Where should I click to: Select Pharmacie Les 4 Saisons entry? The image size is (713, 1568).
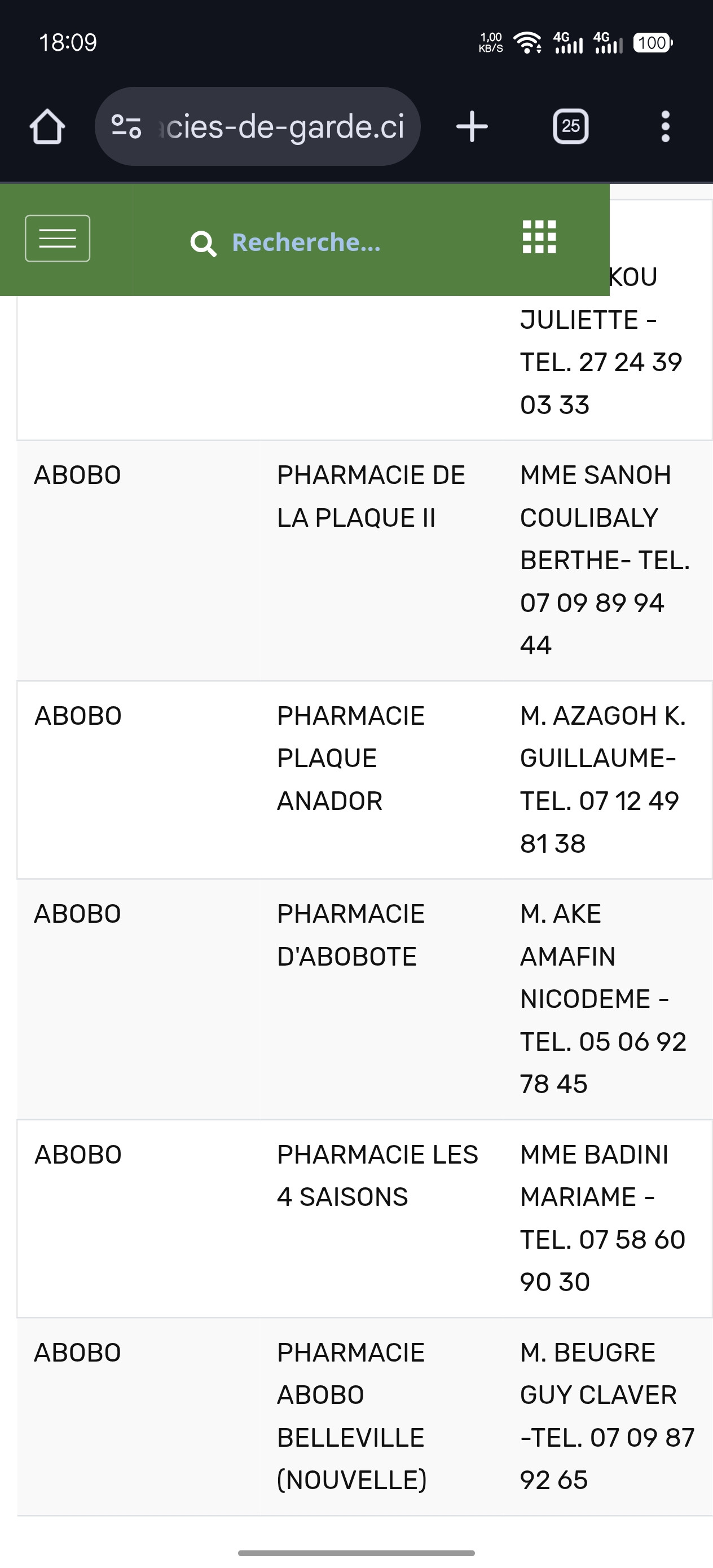point(377,1175)
